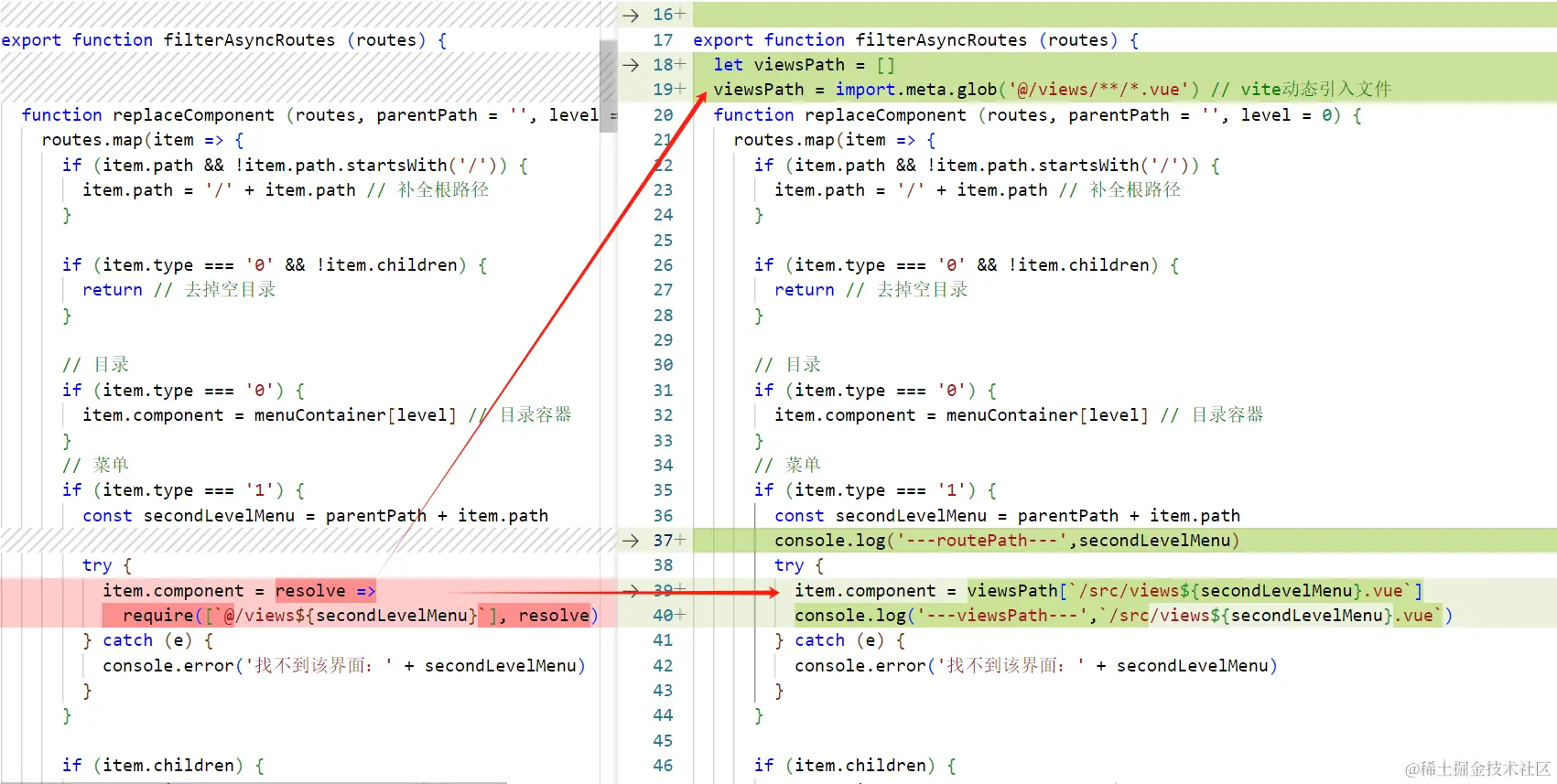Click the revert-change arrow at line 37

tap(631, 541)
